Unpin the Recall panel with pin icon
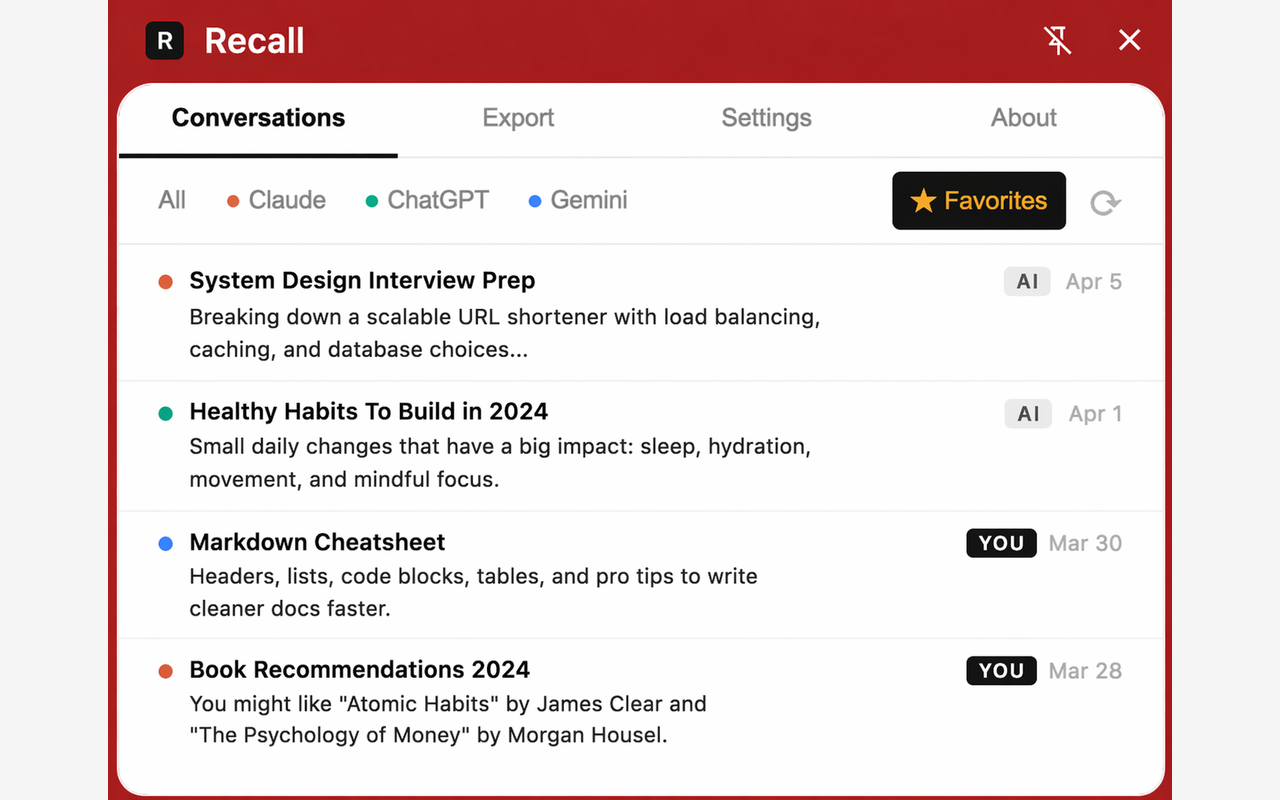 (1057, 40)
